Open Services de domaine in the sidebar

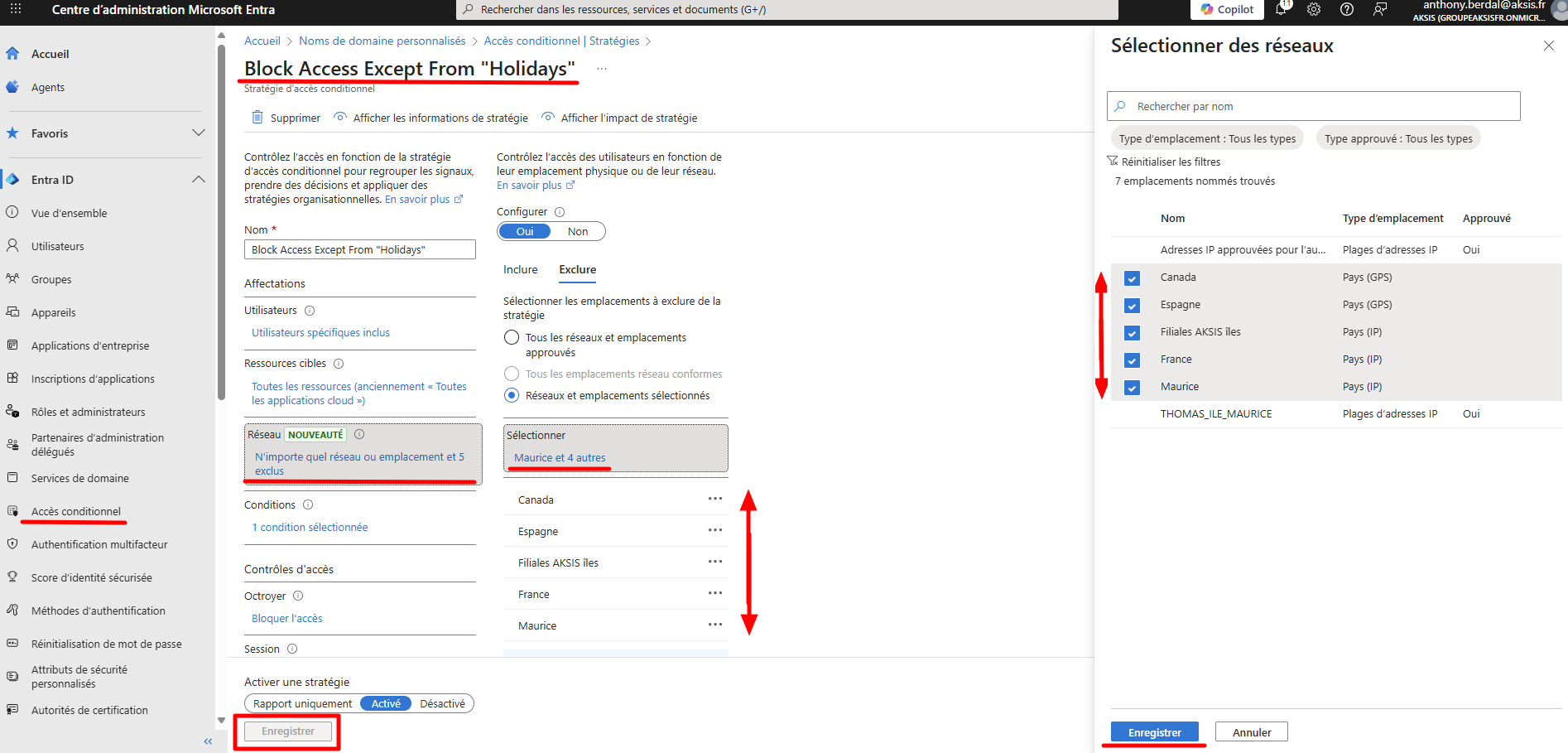79,478
